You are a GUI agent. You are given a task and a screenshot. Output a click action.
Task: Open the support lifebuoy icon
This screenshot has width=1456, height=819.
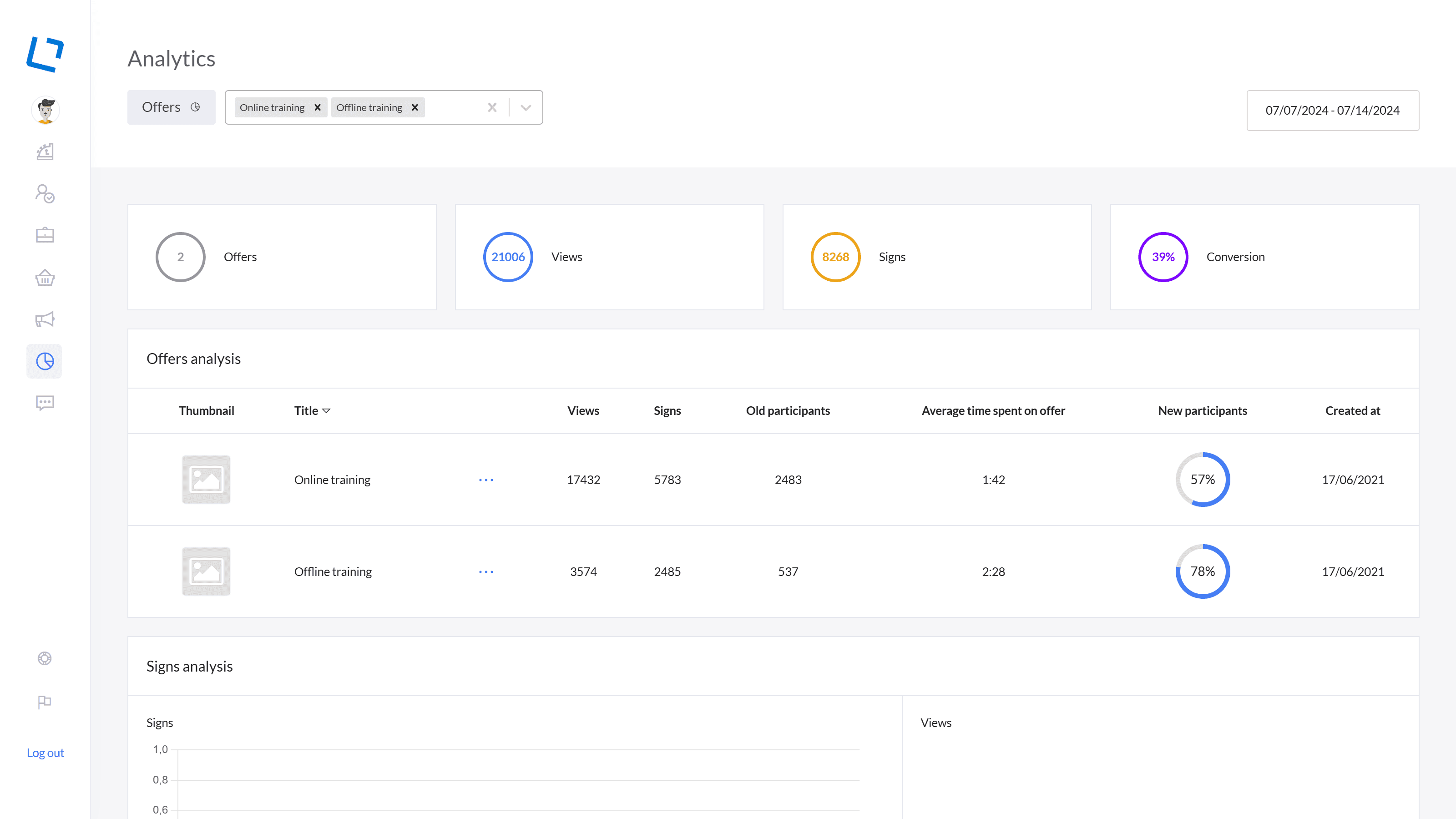tap(45, 658)
